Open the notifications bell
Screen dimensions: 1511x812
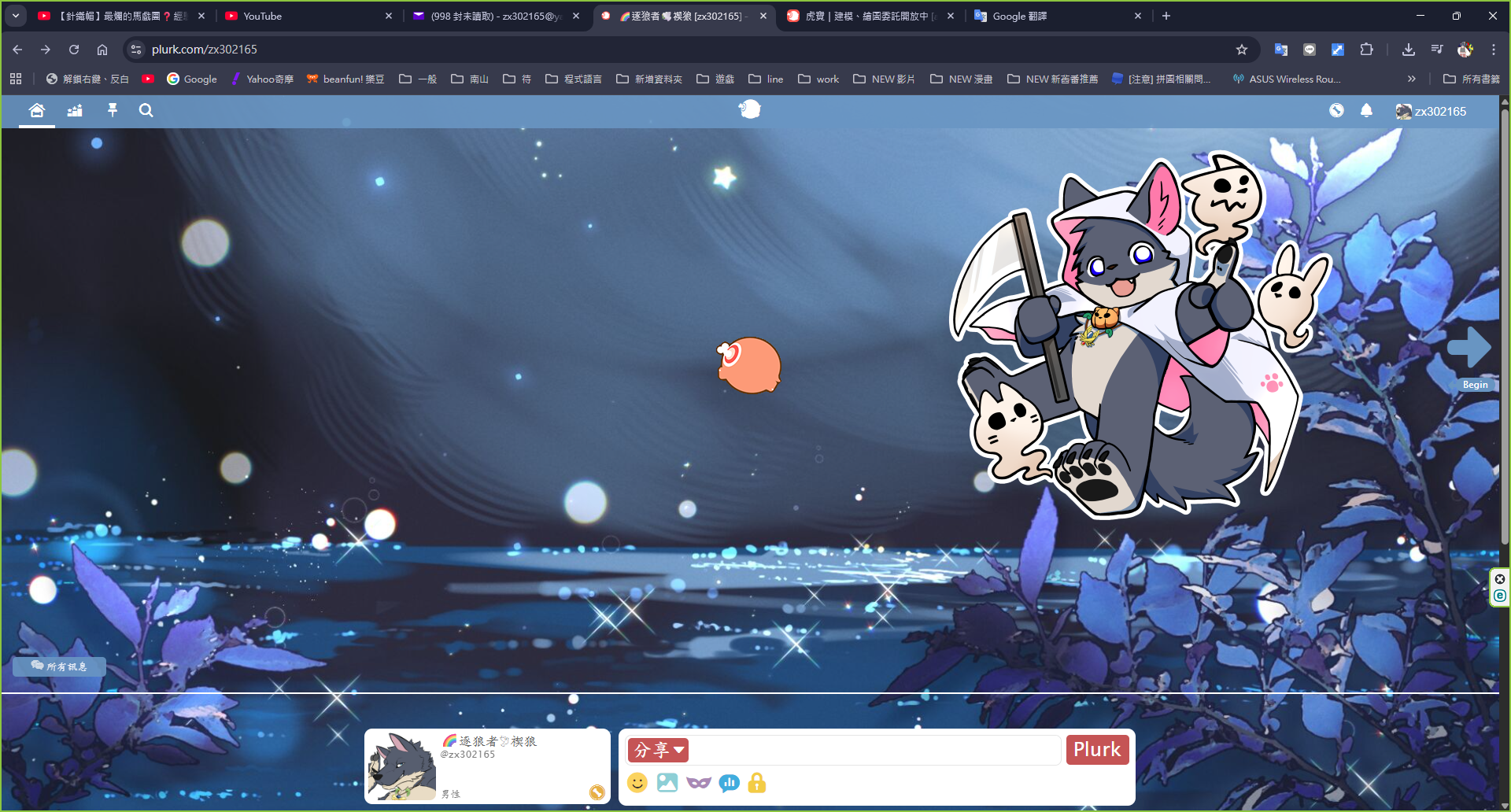[x=1366, y=111]
